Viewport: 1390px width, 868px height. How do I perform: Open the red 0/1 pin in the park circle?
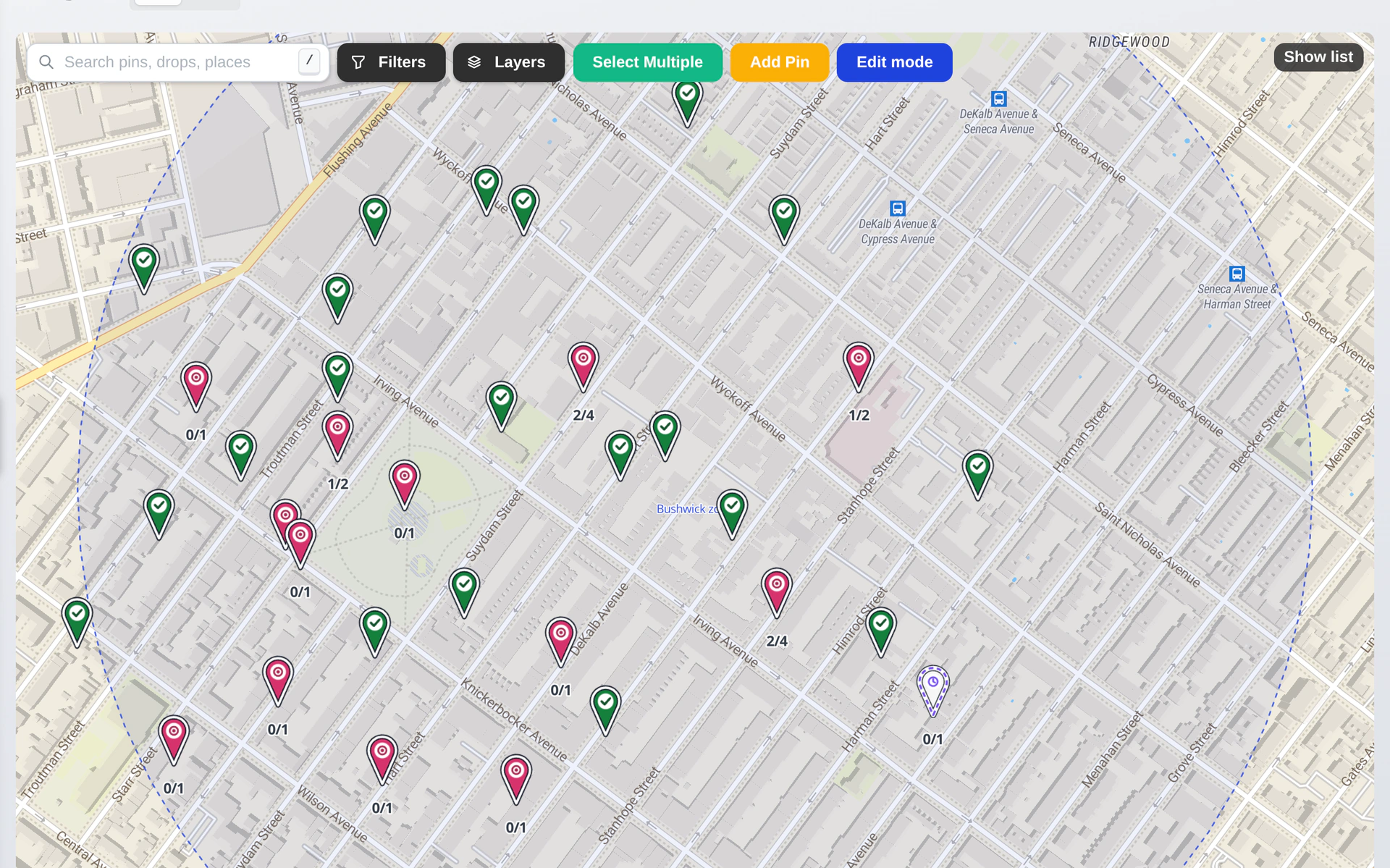coord(405,484)
